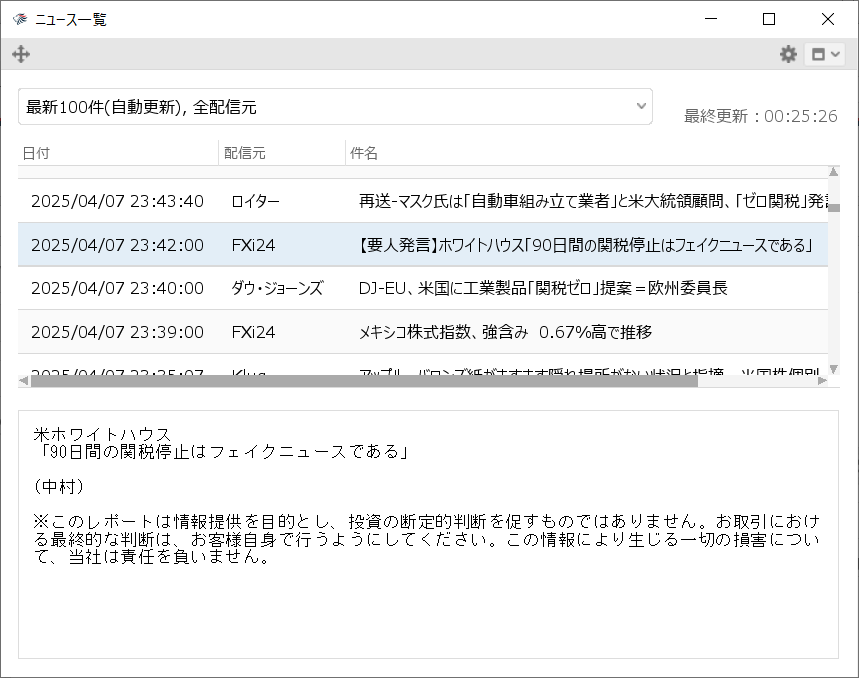Select the ロイター news row at 23:43:40
The height and width of the screenshot is (678, 859).
click(x=423, y=201)
